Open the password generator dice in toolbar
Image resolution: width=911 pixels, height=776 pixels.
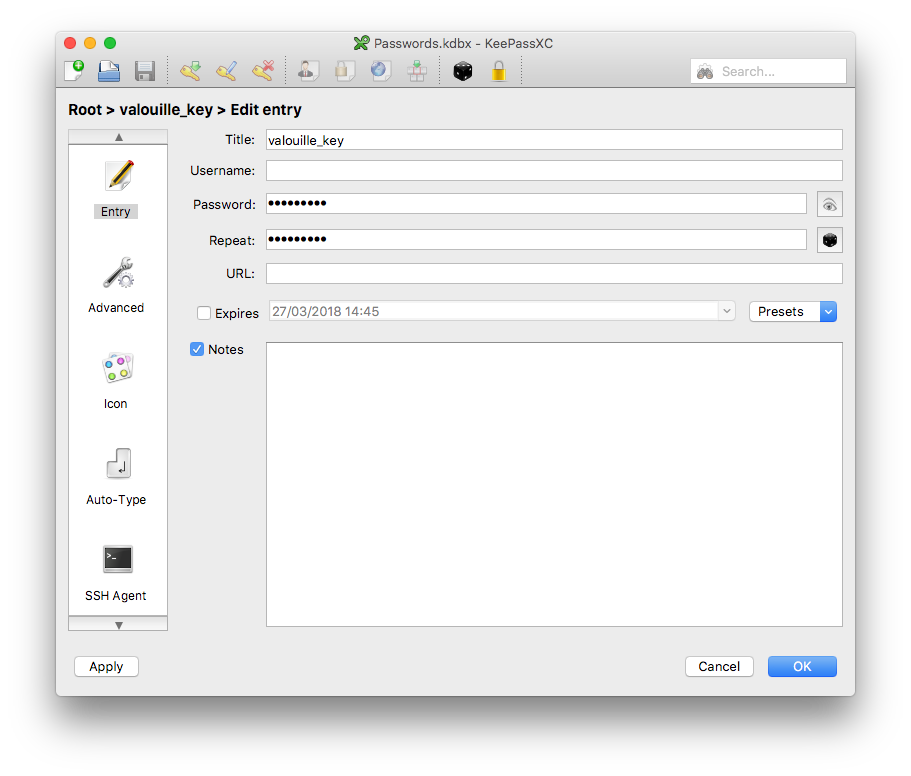click(x=462, y=71)
